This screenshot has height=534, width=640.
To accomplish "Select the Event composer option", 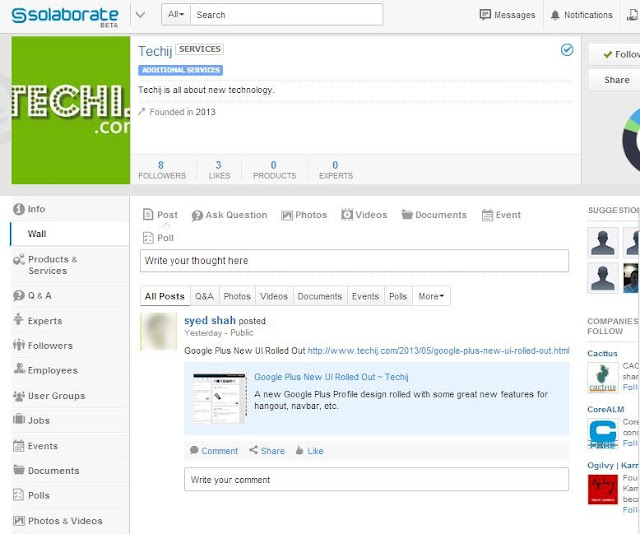I will tap(502, 215).
